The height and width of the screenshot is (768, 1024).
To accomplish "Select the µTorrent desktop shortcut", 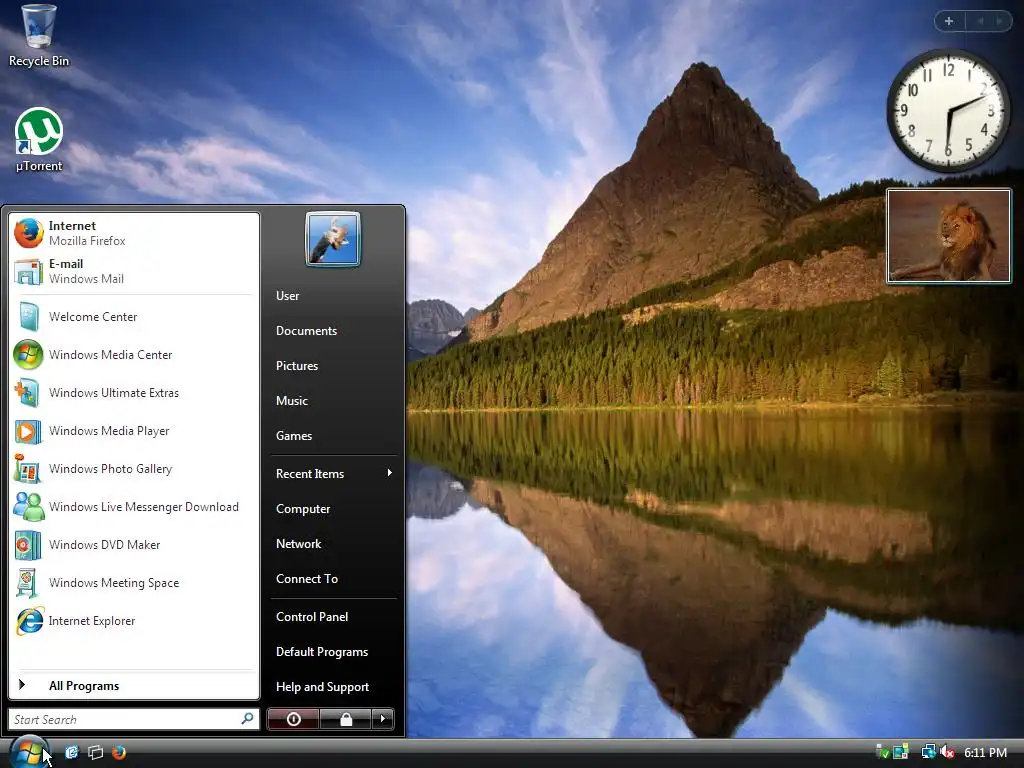I will tap(39, 140).
